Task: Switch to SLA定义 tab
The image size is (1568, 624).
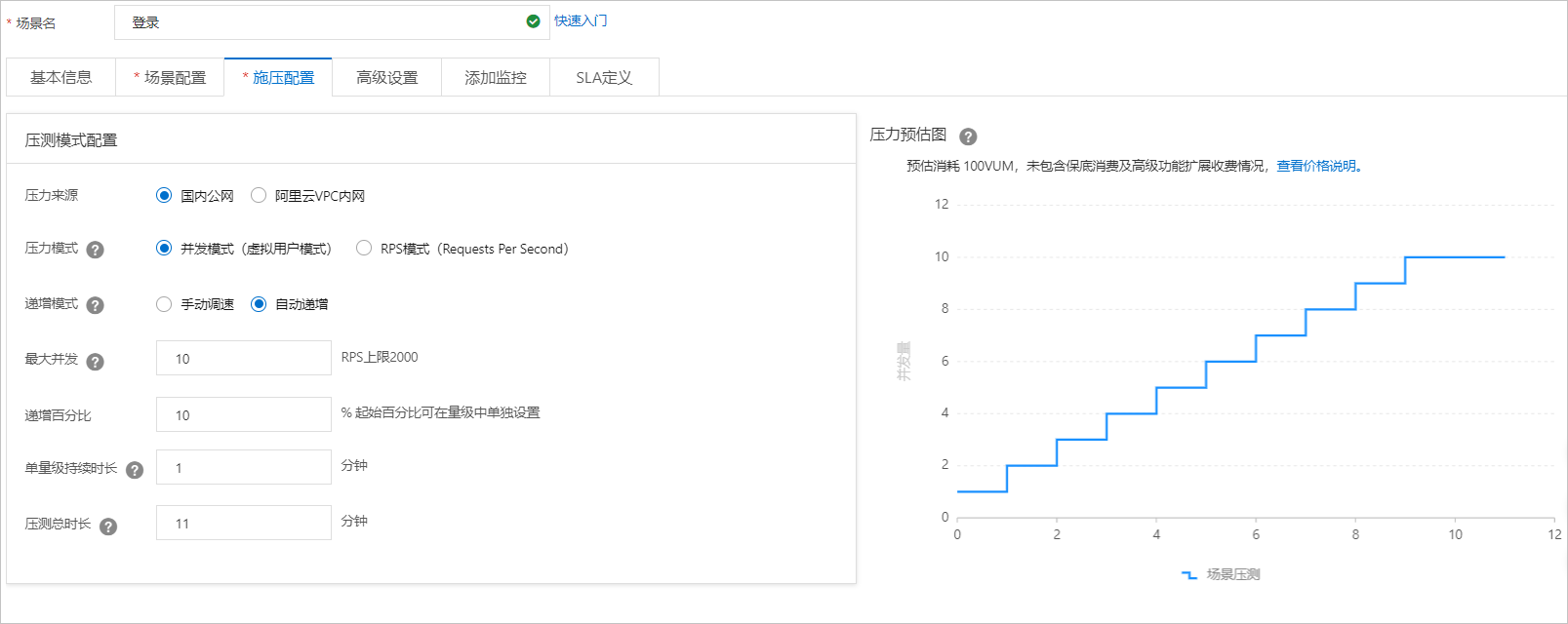Action: [x=604, y=77]
